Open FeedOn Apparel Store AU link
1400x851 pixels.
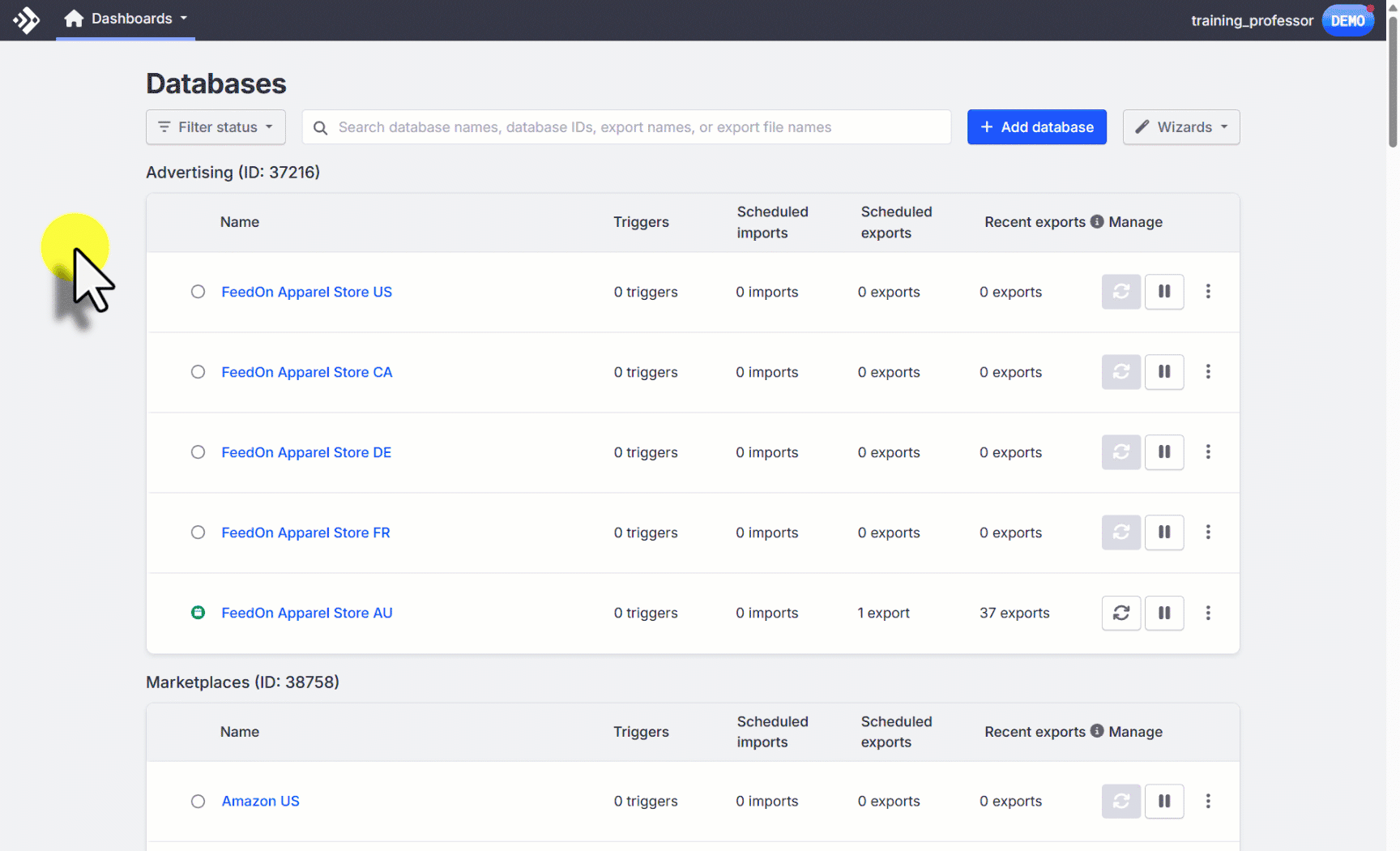click(x=306, y=613)
